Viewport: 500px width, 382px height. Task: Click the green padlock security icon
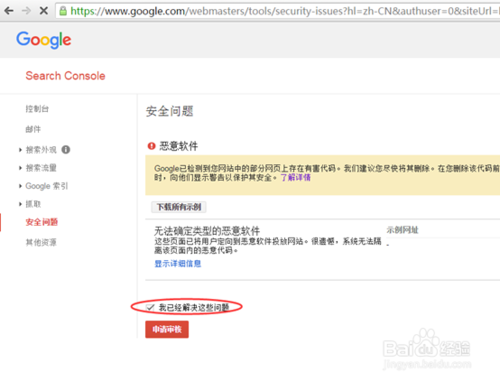(63, 11)
